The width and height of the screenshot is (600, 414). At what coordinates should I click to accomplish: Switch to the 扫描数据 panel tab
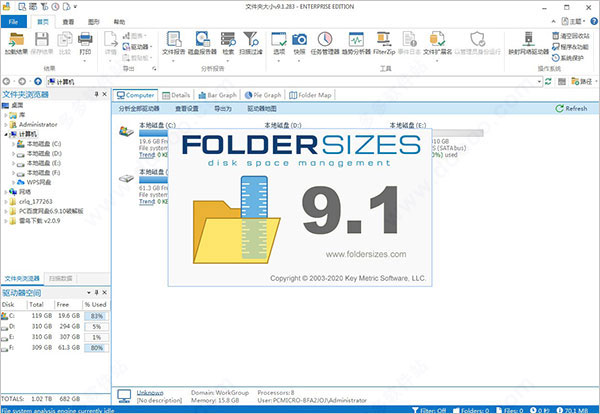(x=60, y=278)
